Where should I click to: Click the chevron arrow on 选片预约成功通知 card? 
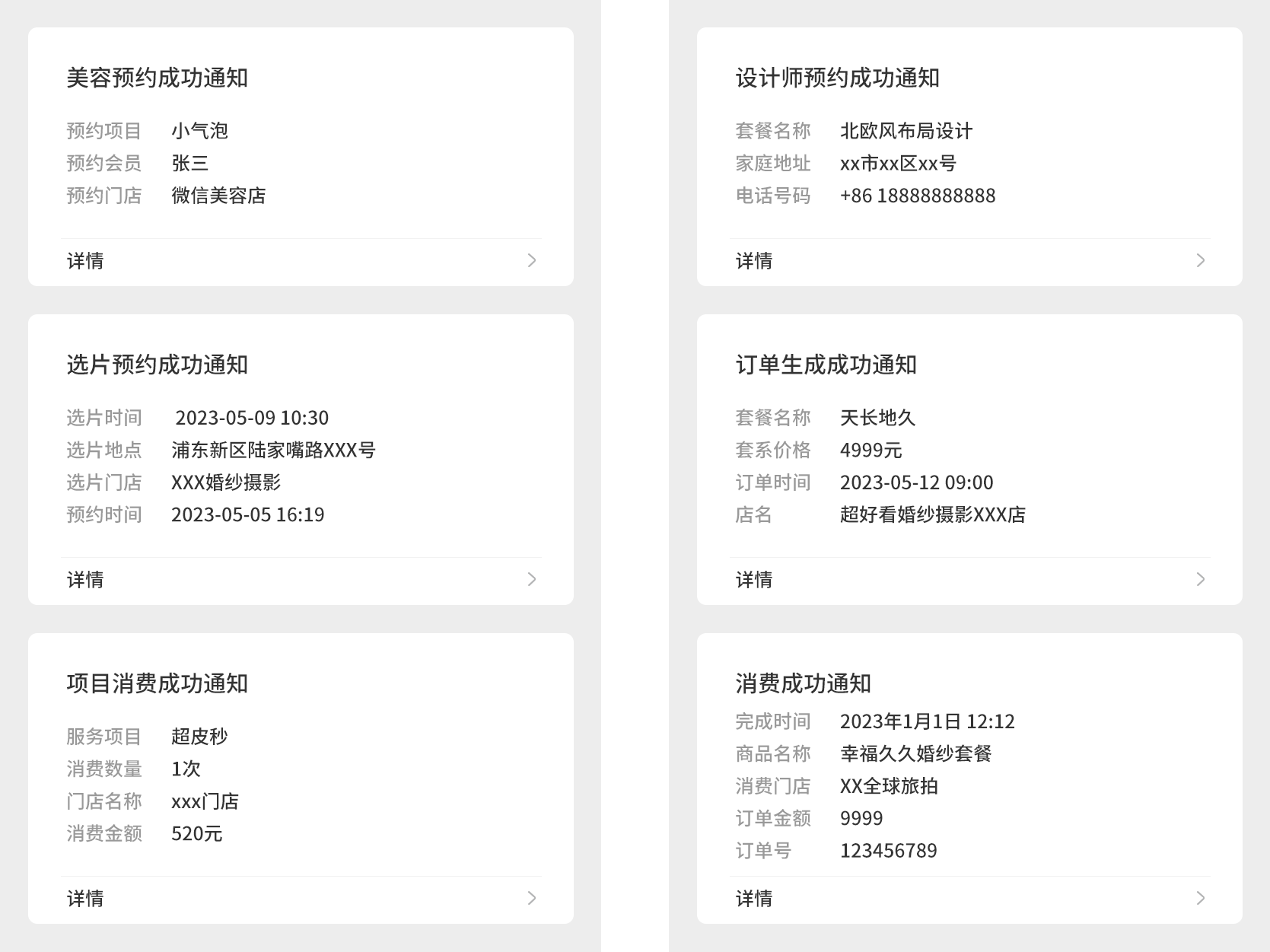tap(532, 579)
